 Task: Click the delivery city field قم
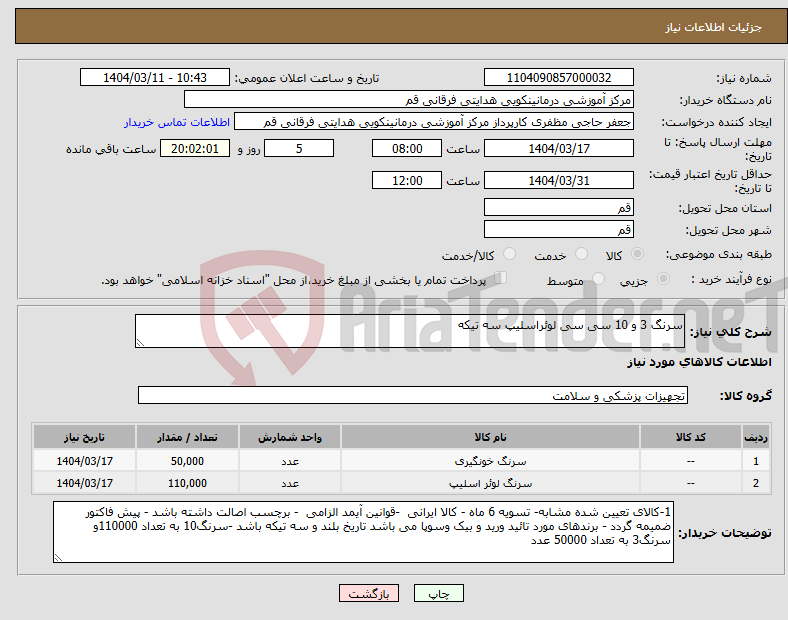pyautogui.click(x=558, y=229)
